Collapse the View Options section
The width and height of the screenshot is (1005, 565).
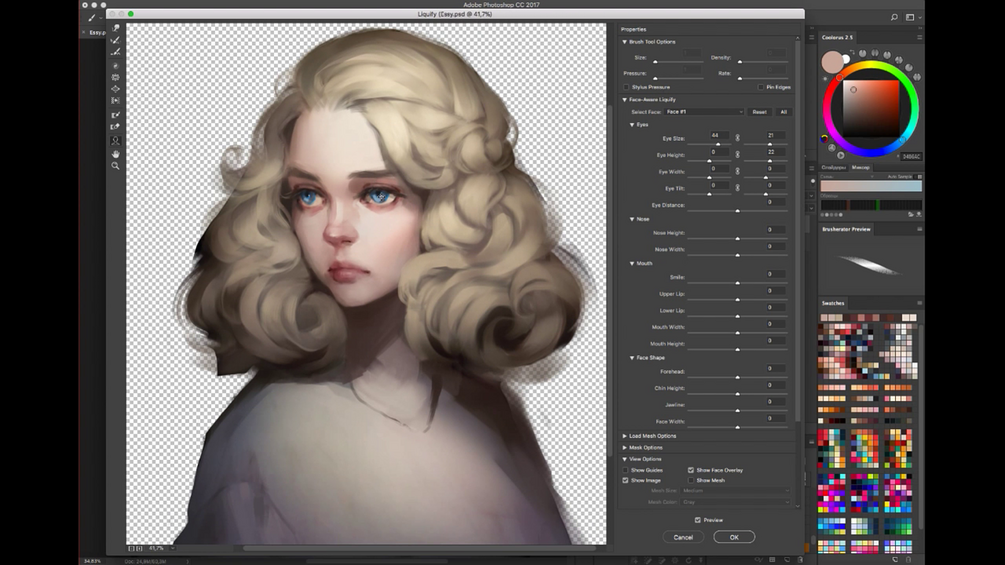(x=625, y=459)
